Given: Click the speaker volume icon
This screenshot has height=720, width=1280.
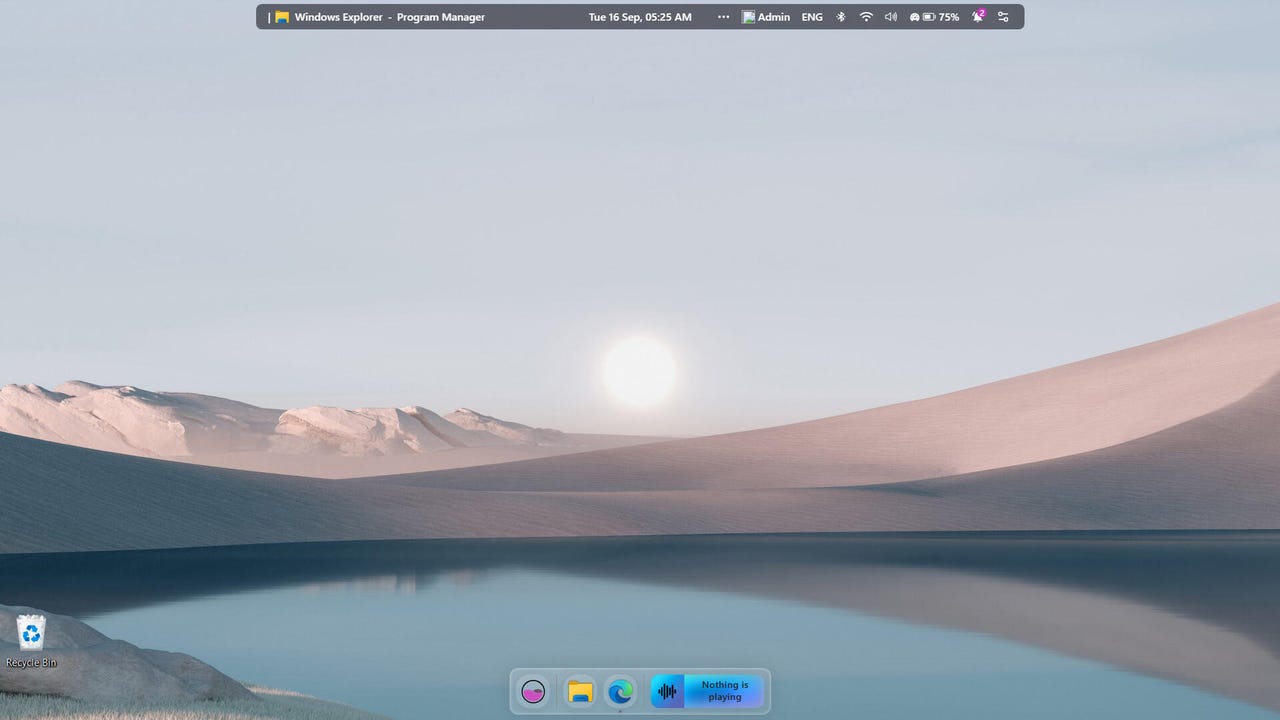Looking at the screenshot, I should (890, 17).
